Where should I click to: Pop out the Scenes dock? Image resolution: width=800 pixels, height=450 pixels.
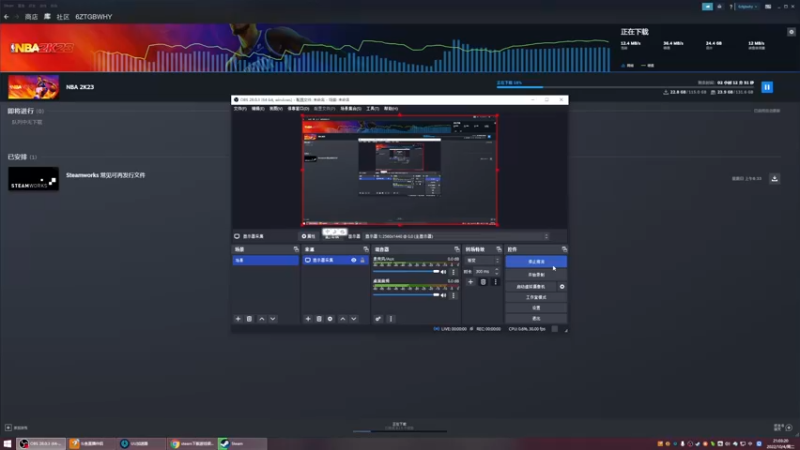296,249
